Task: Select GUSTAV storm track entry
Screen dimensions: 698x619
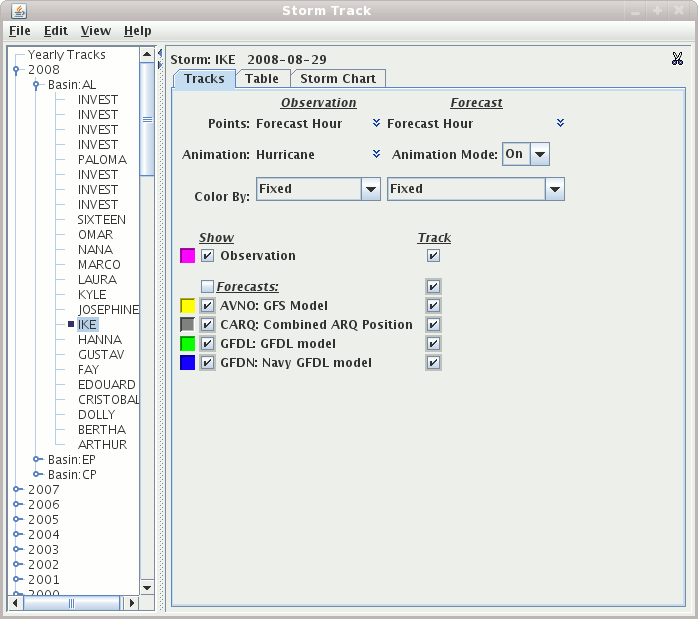Action: click(x=101, y=355)
